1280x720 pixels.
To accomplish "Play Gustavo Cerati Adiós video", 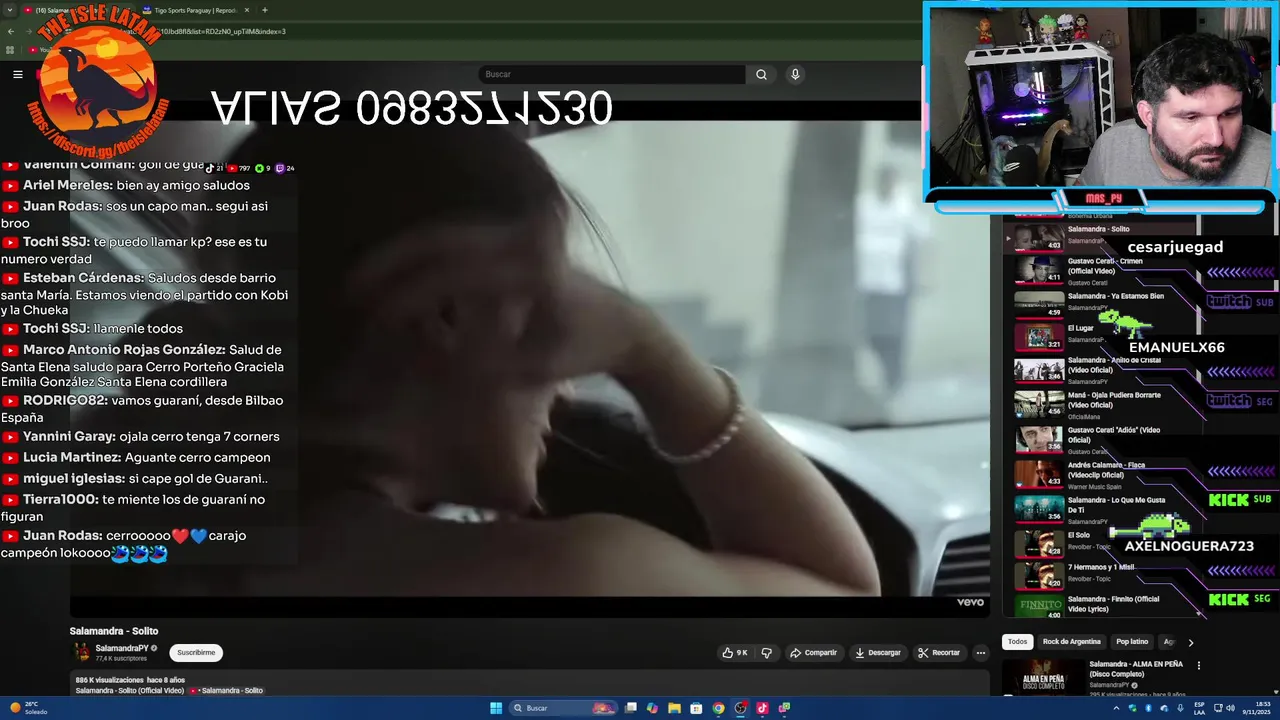I will pyautogui.click(x=1101, y=439).
